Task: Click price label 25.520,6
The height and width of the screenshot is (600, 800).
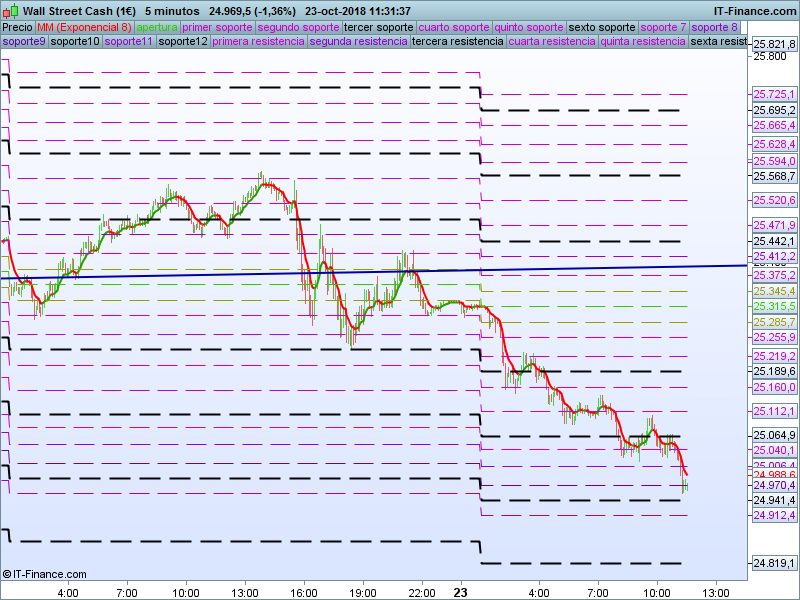Action: tap(774, 200)
